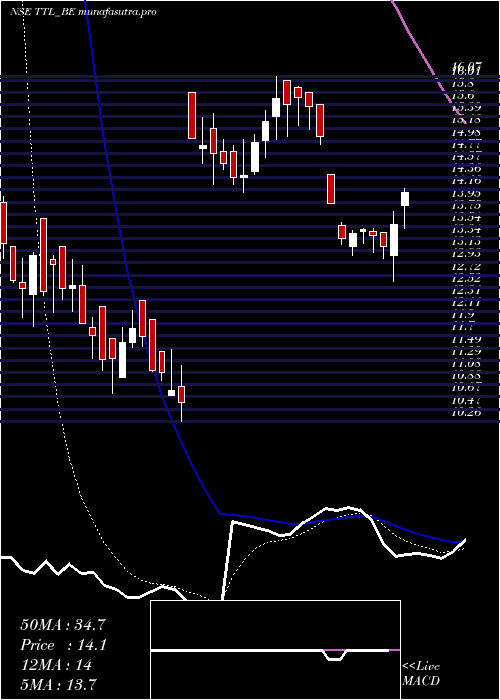Click the 11.49 price axis label
This screenshot has height=700, width=500.
click(x=466, y=340)
